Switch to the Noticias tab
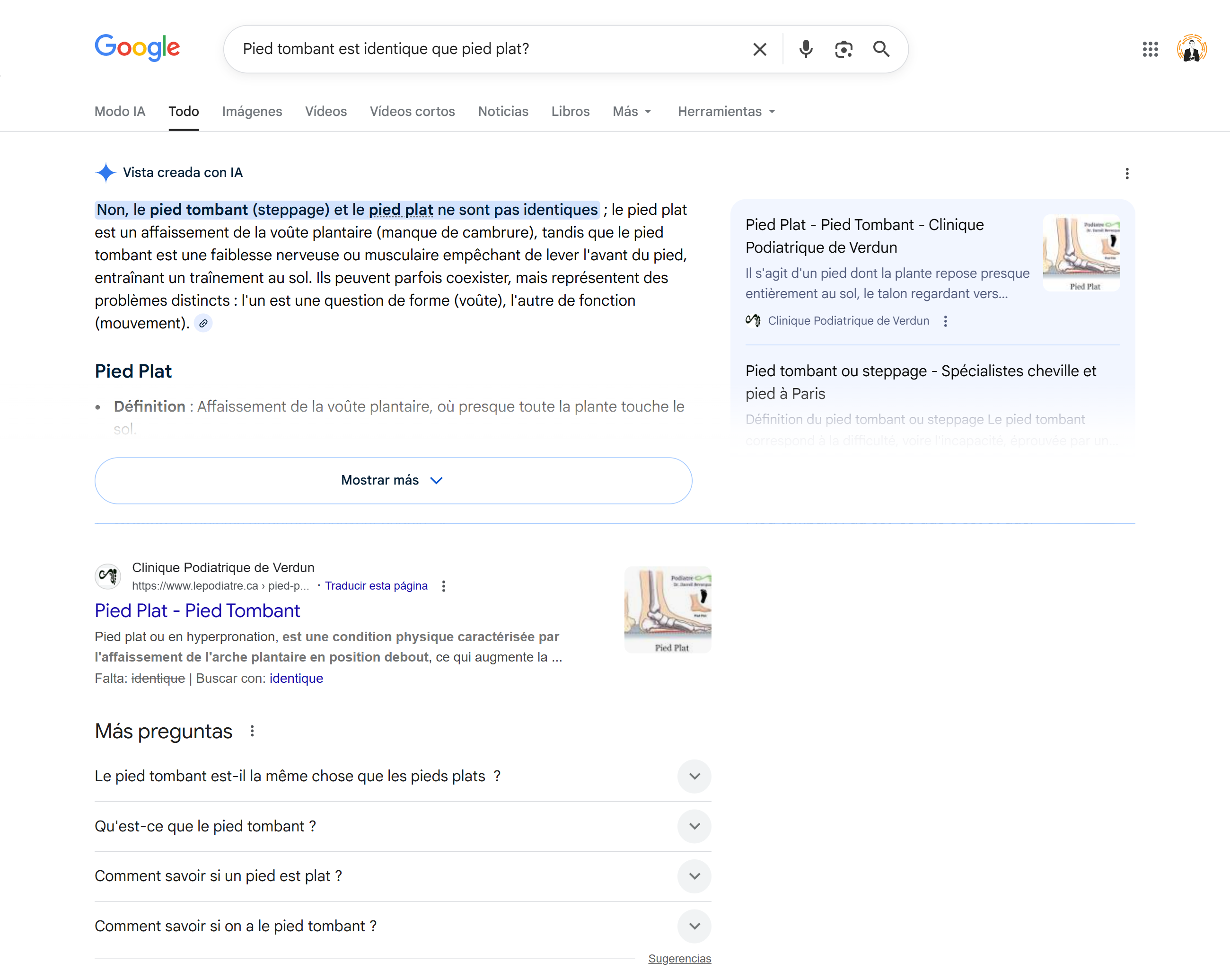 pos(502,111)
